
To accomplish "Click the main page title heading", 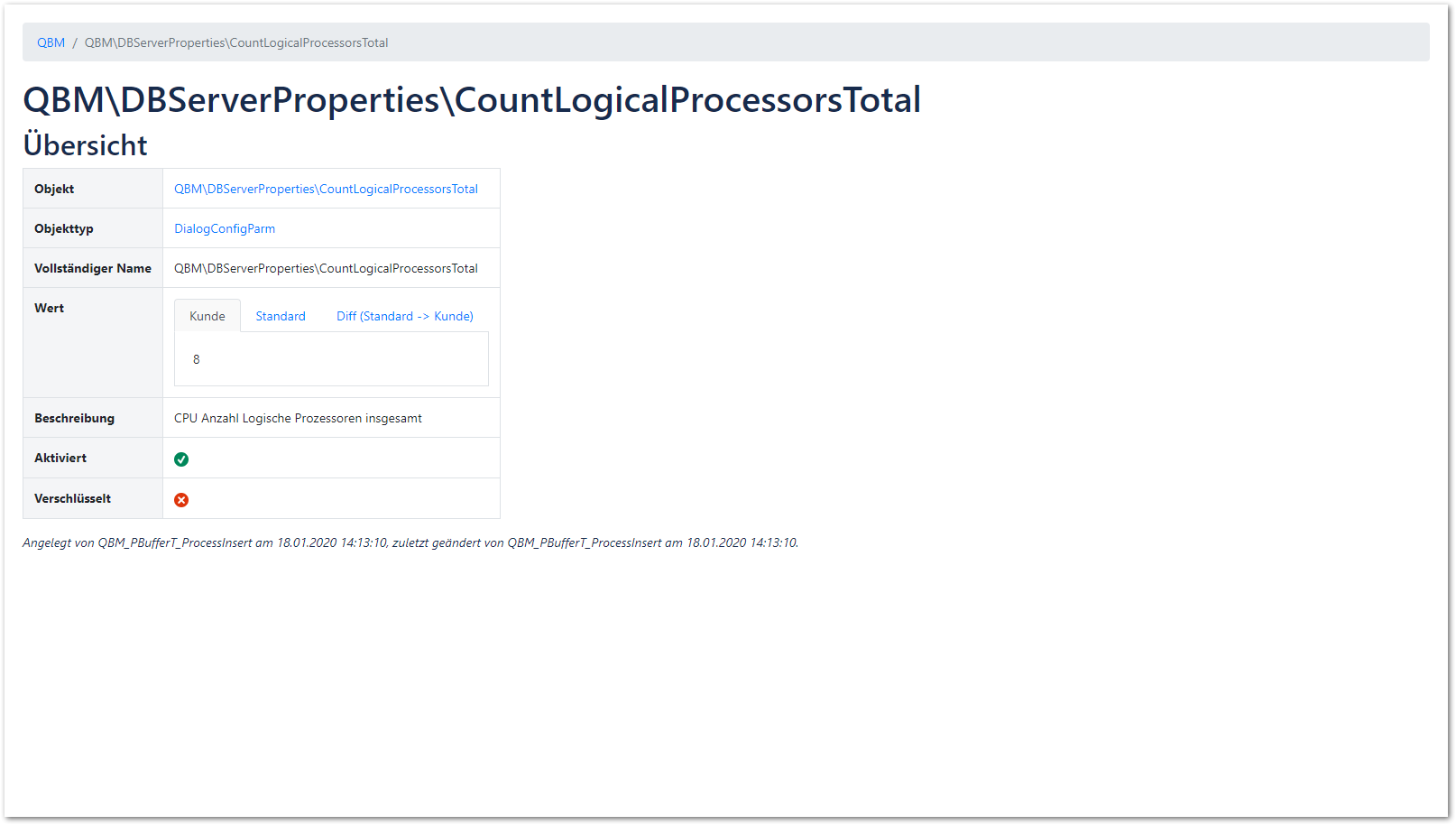I will [x=472, y=100].
